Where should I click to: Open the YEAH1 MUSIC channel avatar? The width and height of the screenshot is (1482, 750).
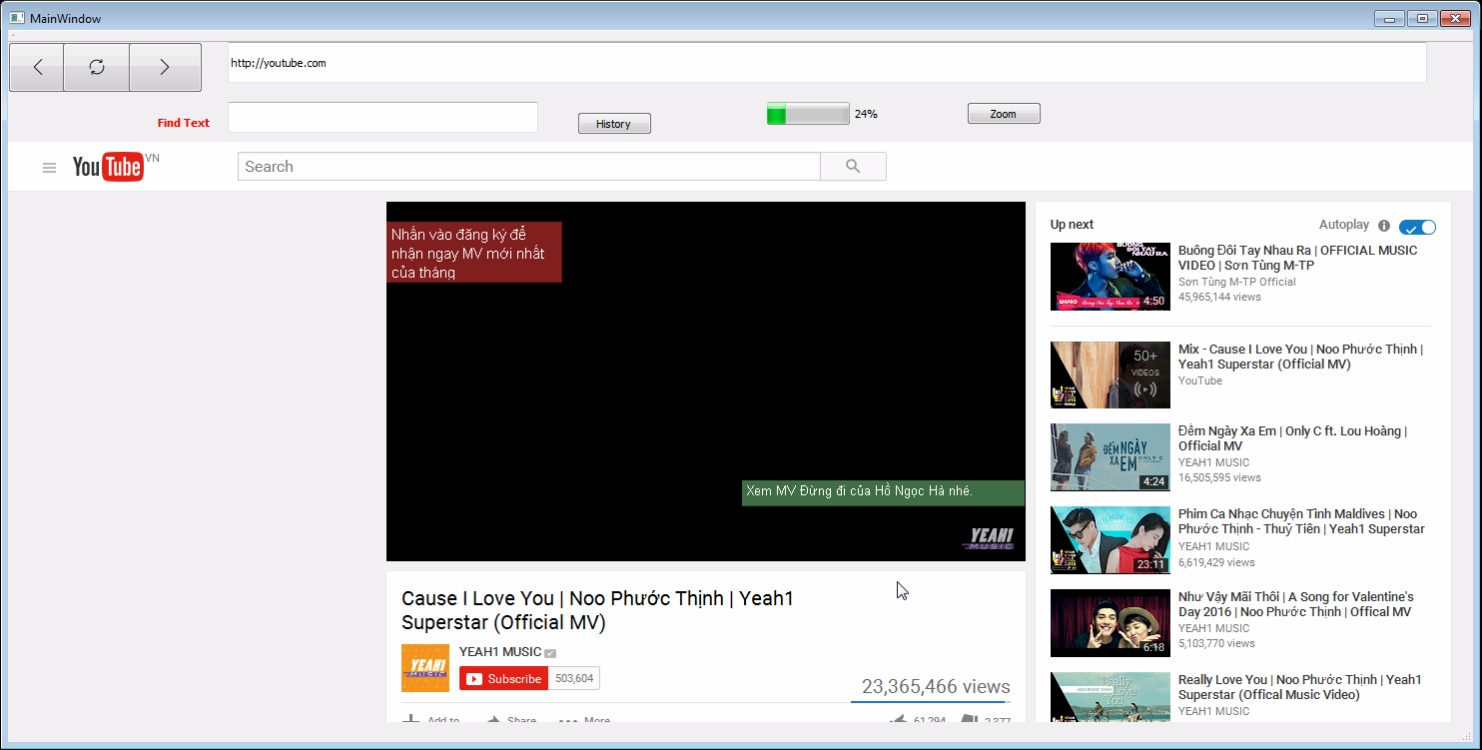[x=425, y=668]
